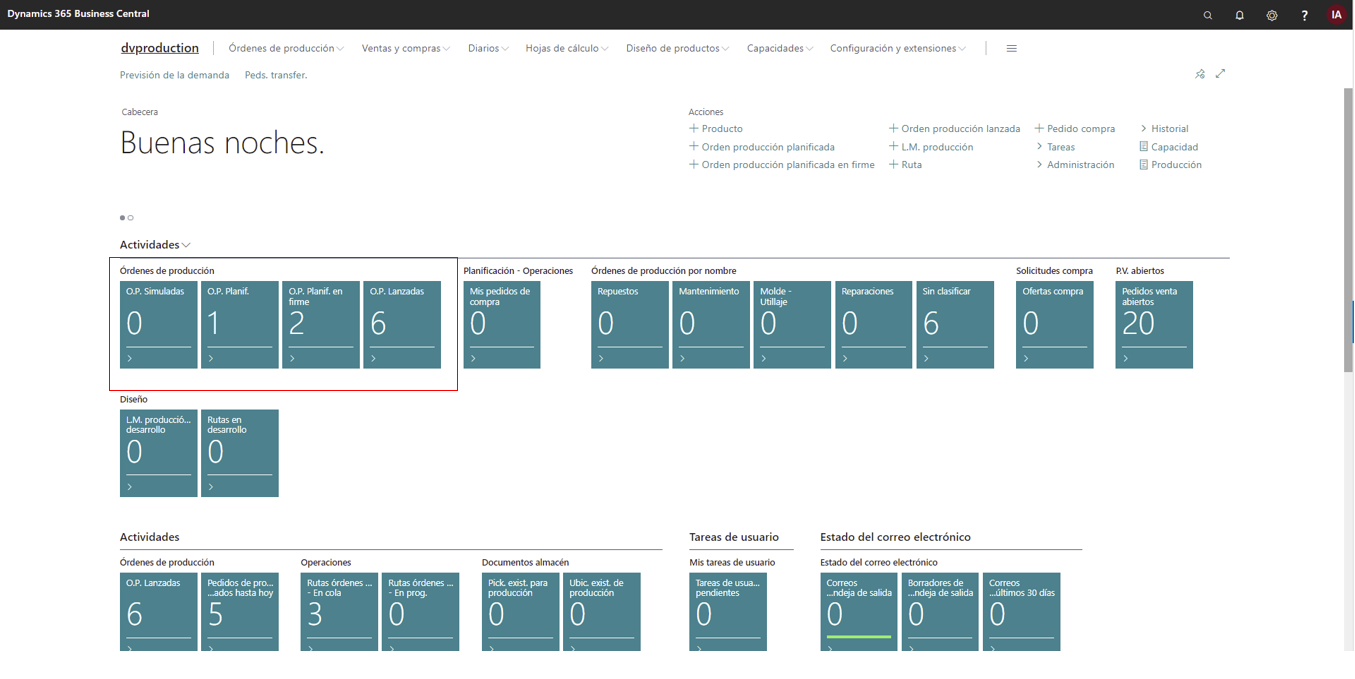
Task: Open Tareas de usuario pendientes tile
Action: [728, 612]
